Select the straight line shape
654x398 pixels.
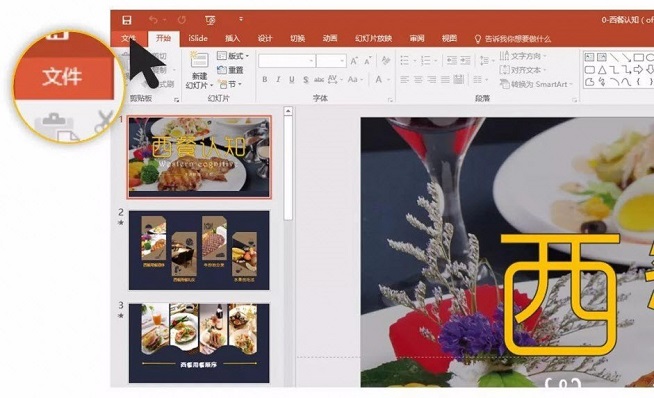[614, 57]
